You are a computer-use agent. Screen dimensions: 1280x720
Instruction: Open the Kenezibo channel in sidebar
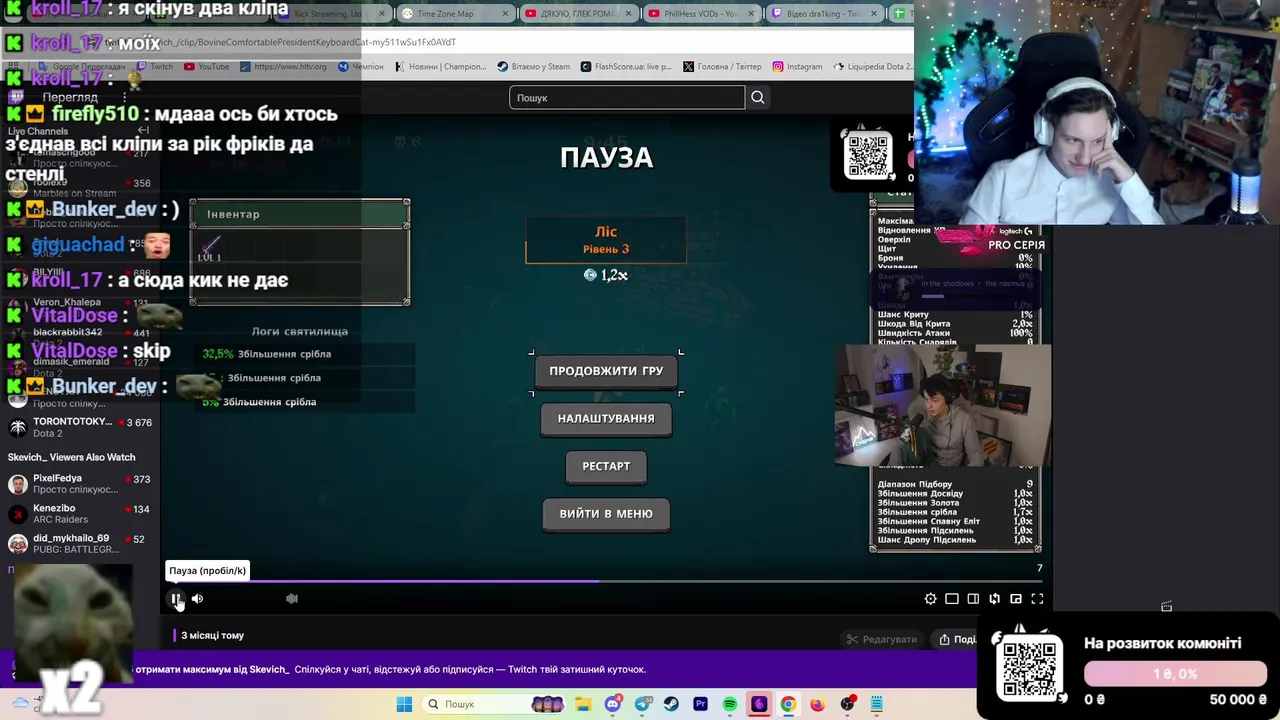(x=80, y=514)
